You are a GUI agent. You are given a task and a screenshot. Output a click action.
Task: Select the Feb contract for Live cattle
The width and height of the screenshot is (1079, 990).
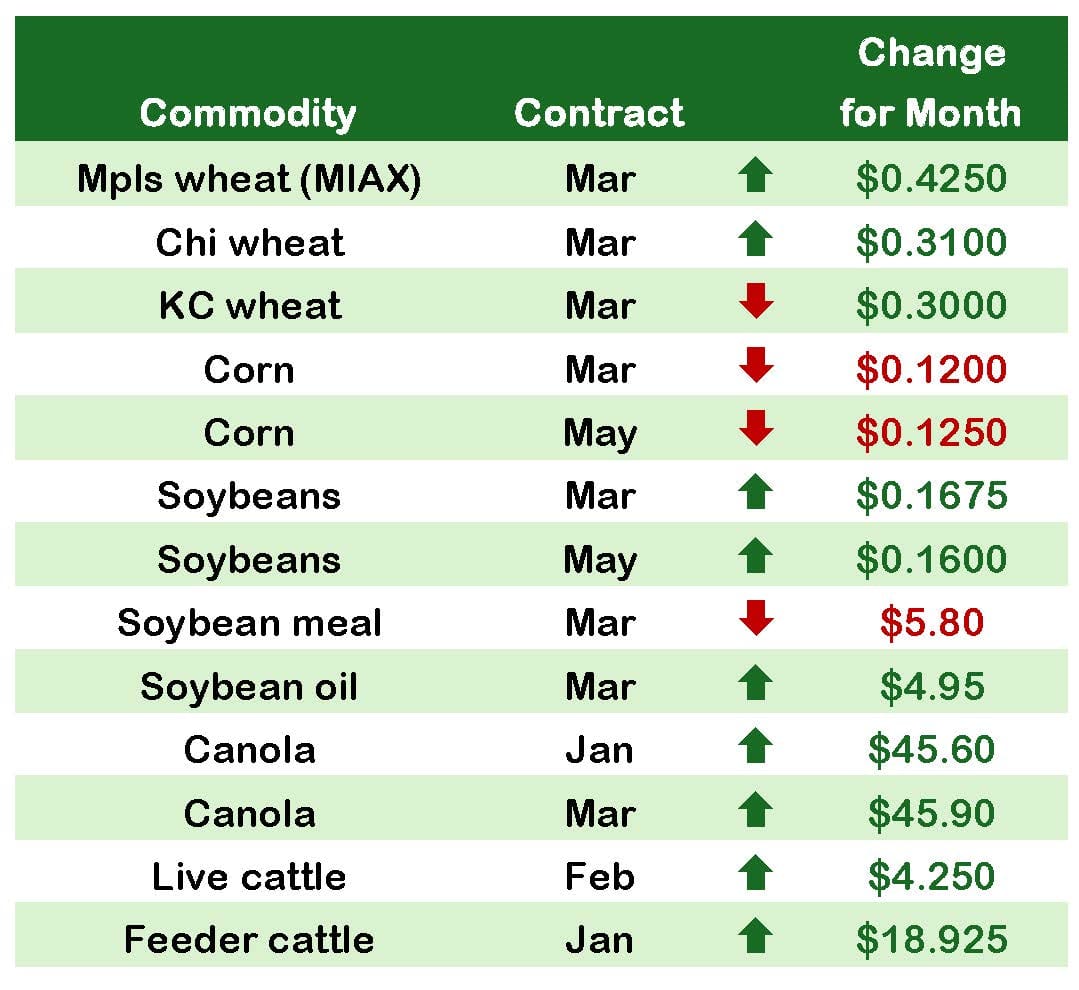[599, 877]
